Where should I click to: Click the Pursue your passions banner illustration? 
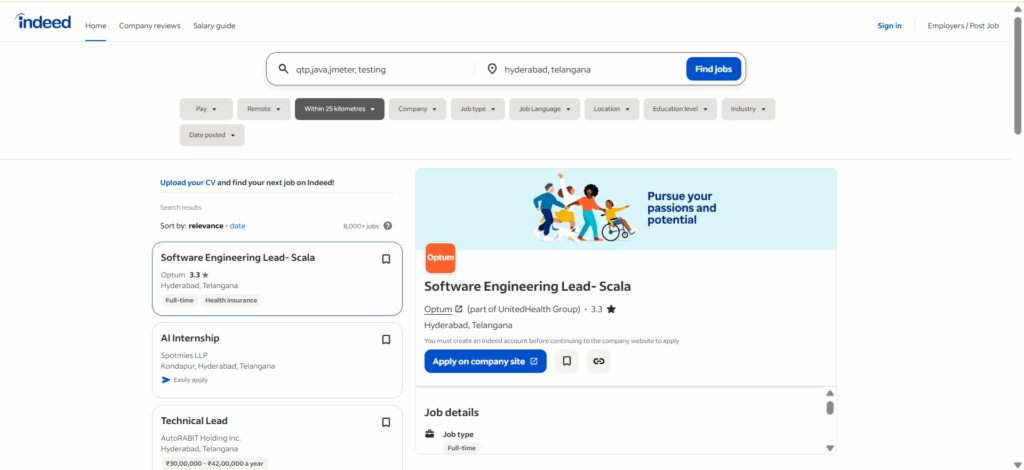point(583,208)
